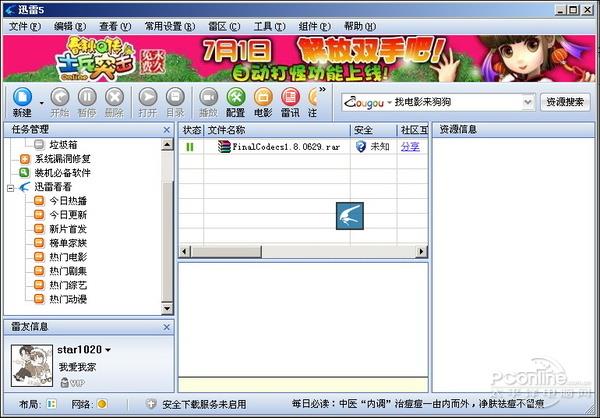Click the VIP badge icon

[72, 382]
